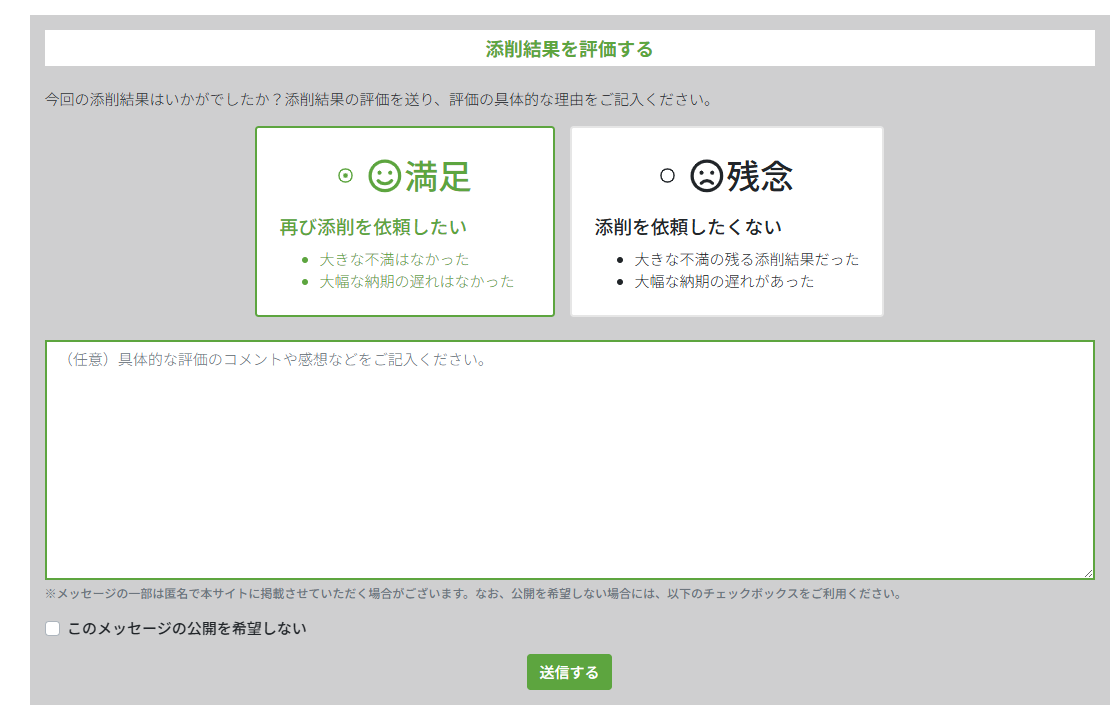Click the 残念 label text
The image size is (1117, 719).
click(760, 177)
